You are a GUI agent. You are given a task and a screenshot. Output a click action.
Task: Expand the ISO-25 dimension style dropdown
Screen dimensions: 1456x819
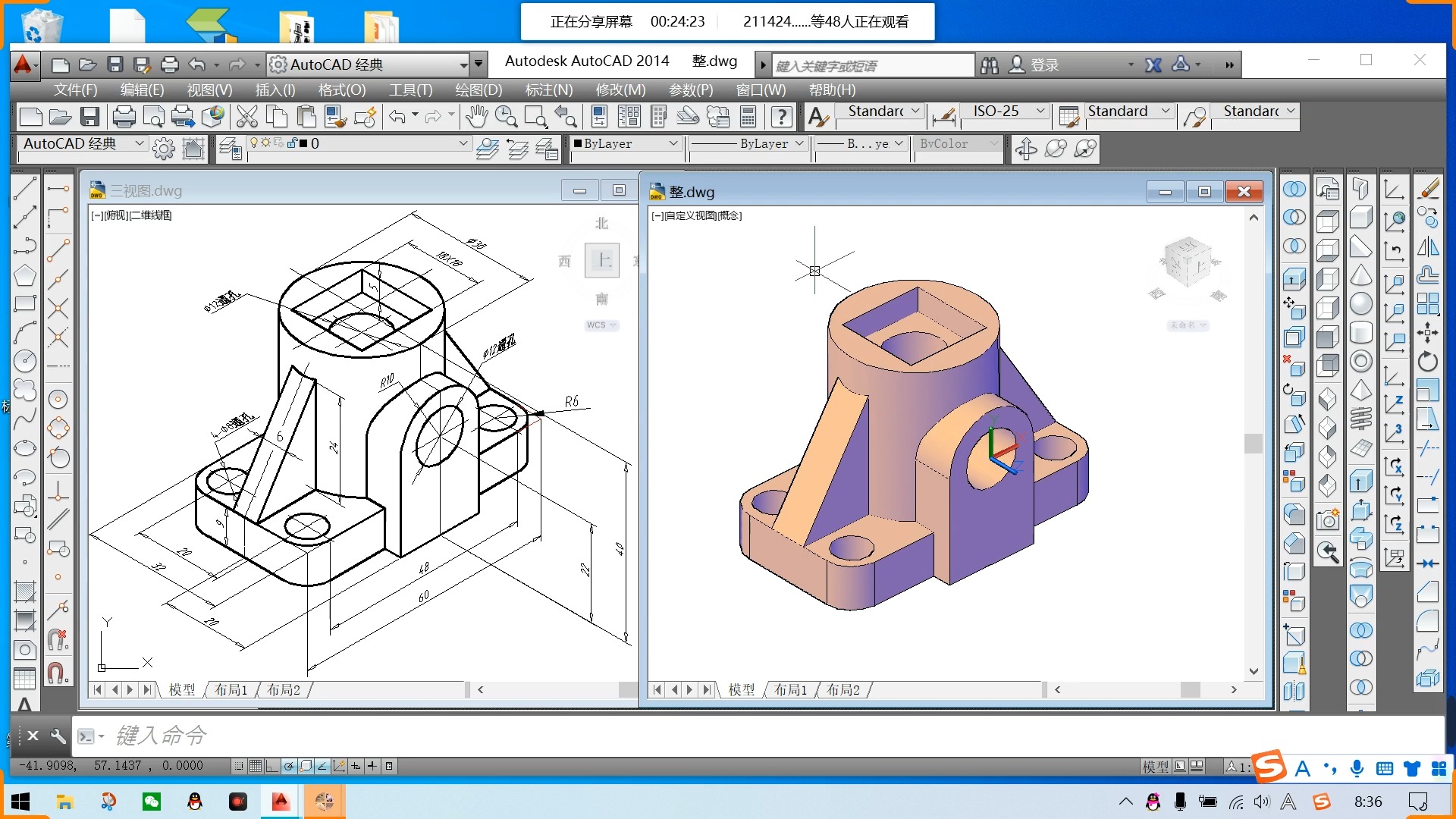click(1040, 111)
